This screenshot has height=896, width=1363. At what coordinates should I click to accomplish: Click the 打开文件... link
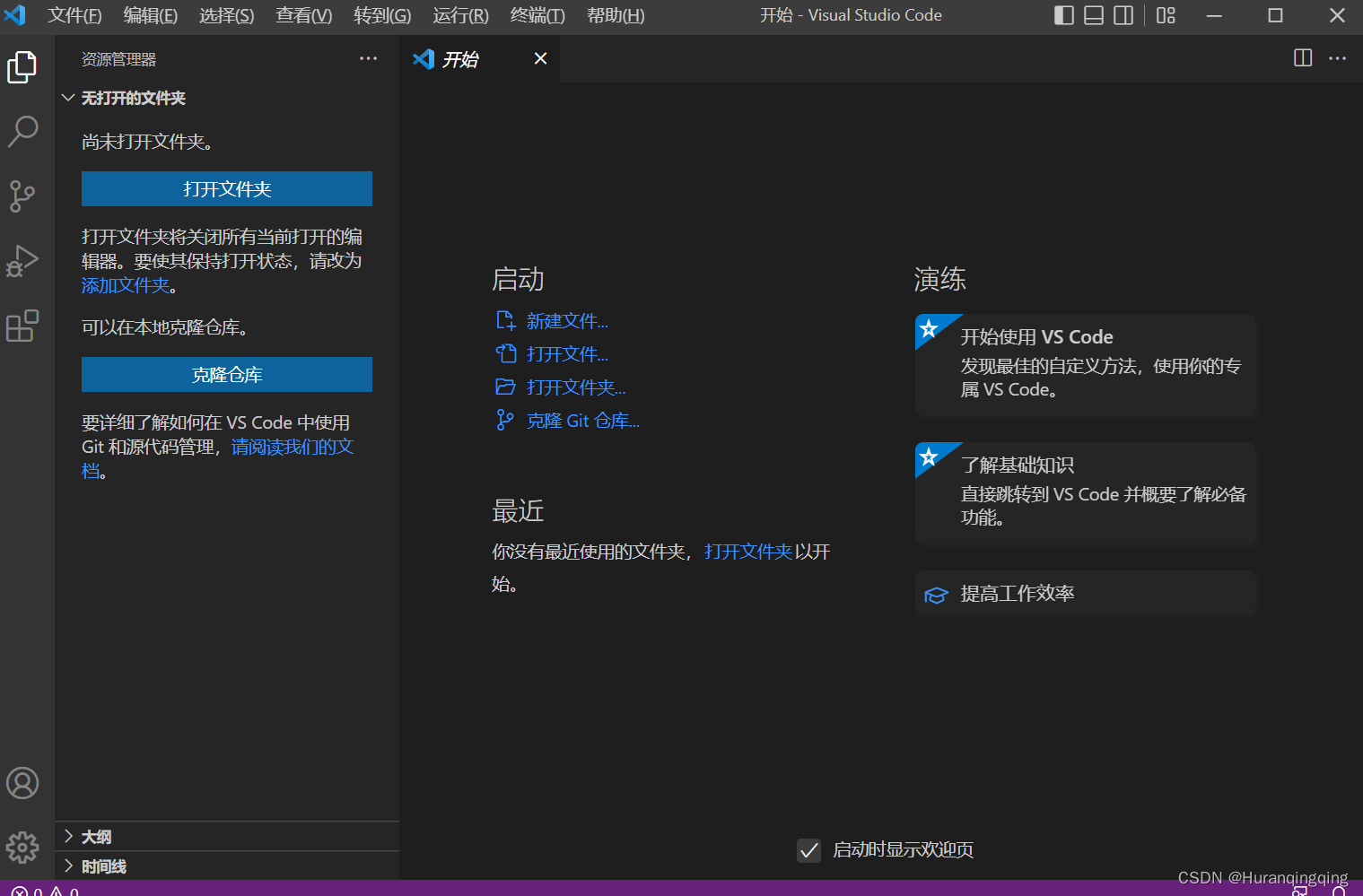567,354
